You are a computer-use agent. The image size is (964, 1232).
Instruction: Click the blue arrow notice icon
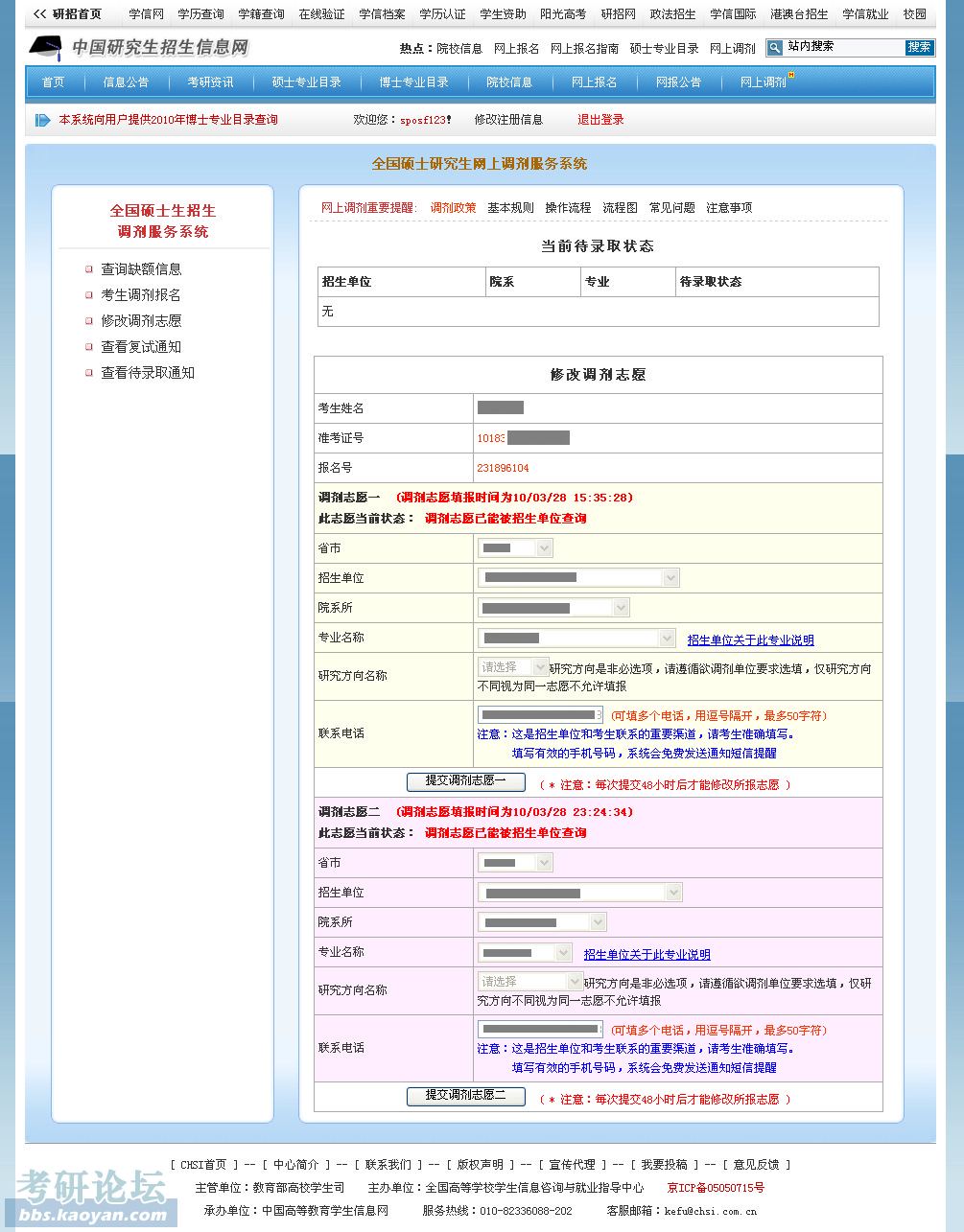42,120
